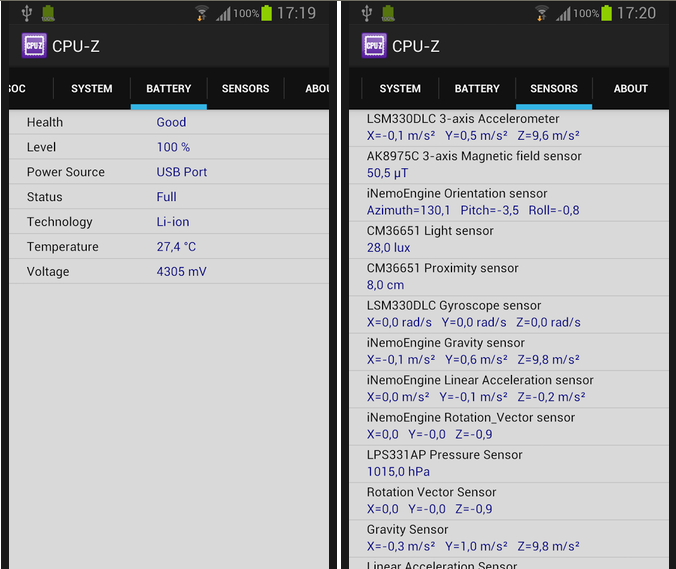The height and width of the screenshot is (569, 676).
Task: Tap the 1015,0 hPa value
Action: coord(398,472)
